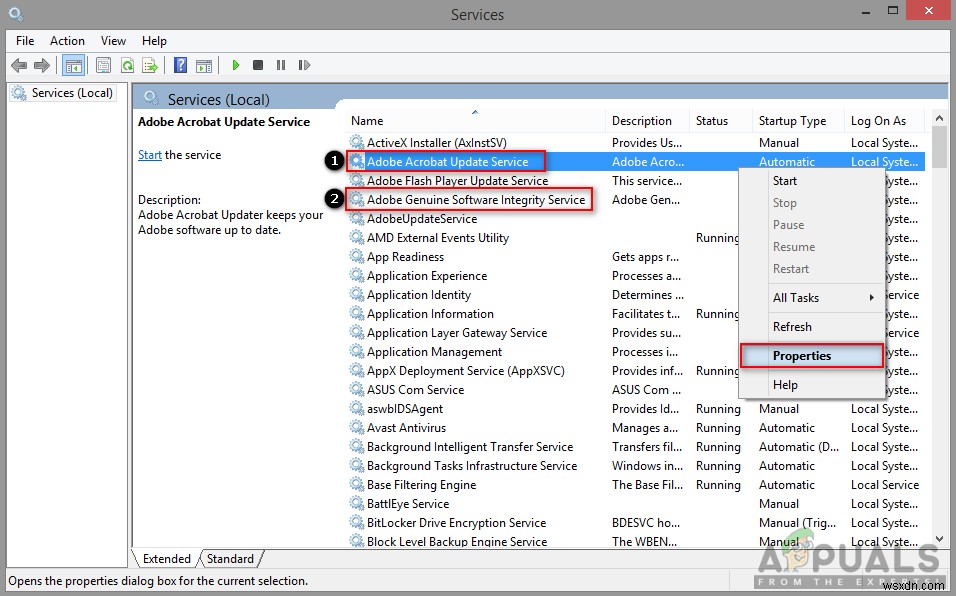Stop the service using the stop icon
The height and width of the screenshot is (596, 956).
click(258, 65)
